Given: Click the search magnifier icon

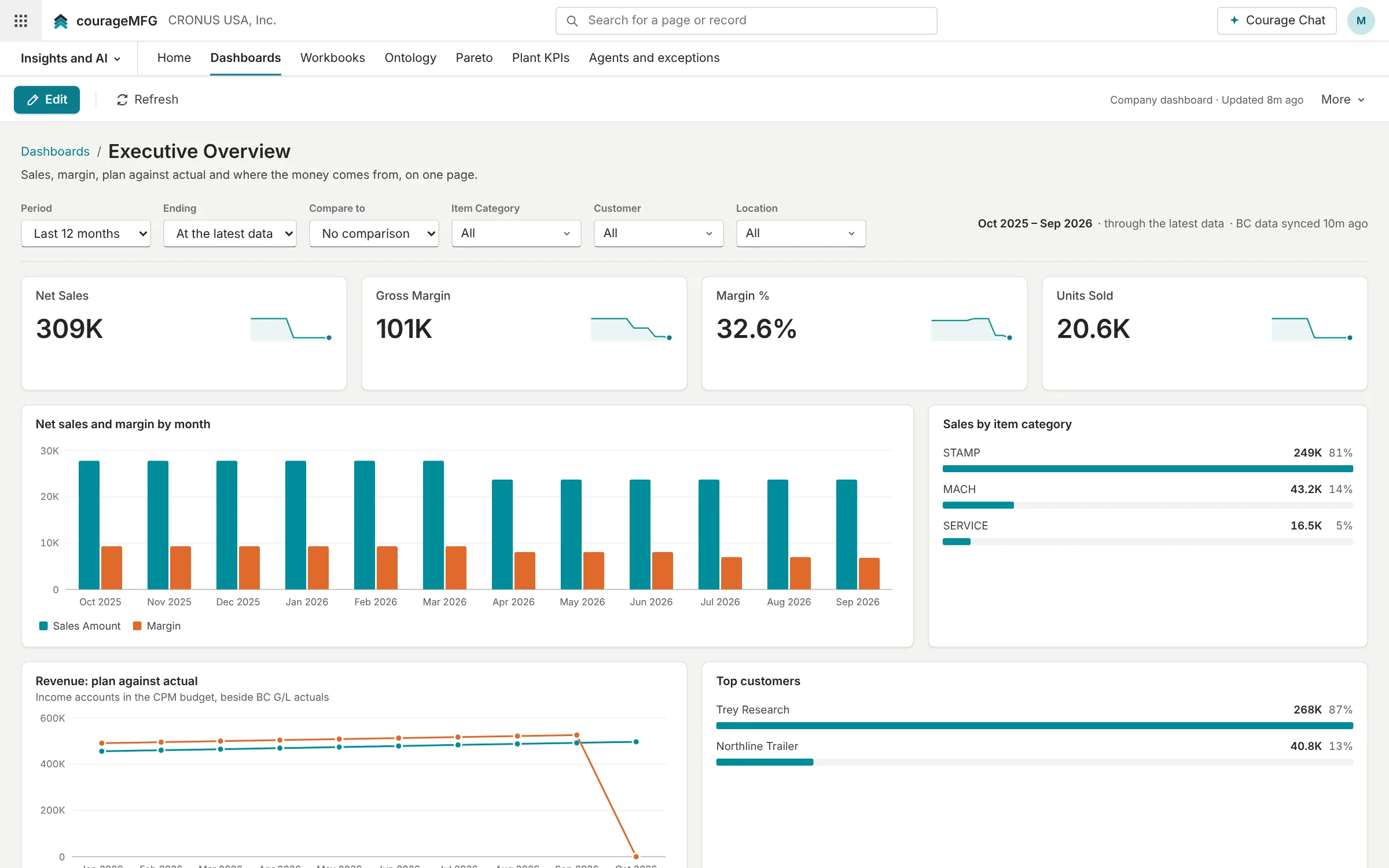Looking at the screenshot, I should coord(572,21).
